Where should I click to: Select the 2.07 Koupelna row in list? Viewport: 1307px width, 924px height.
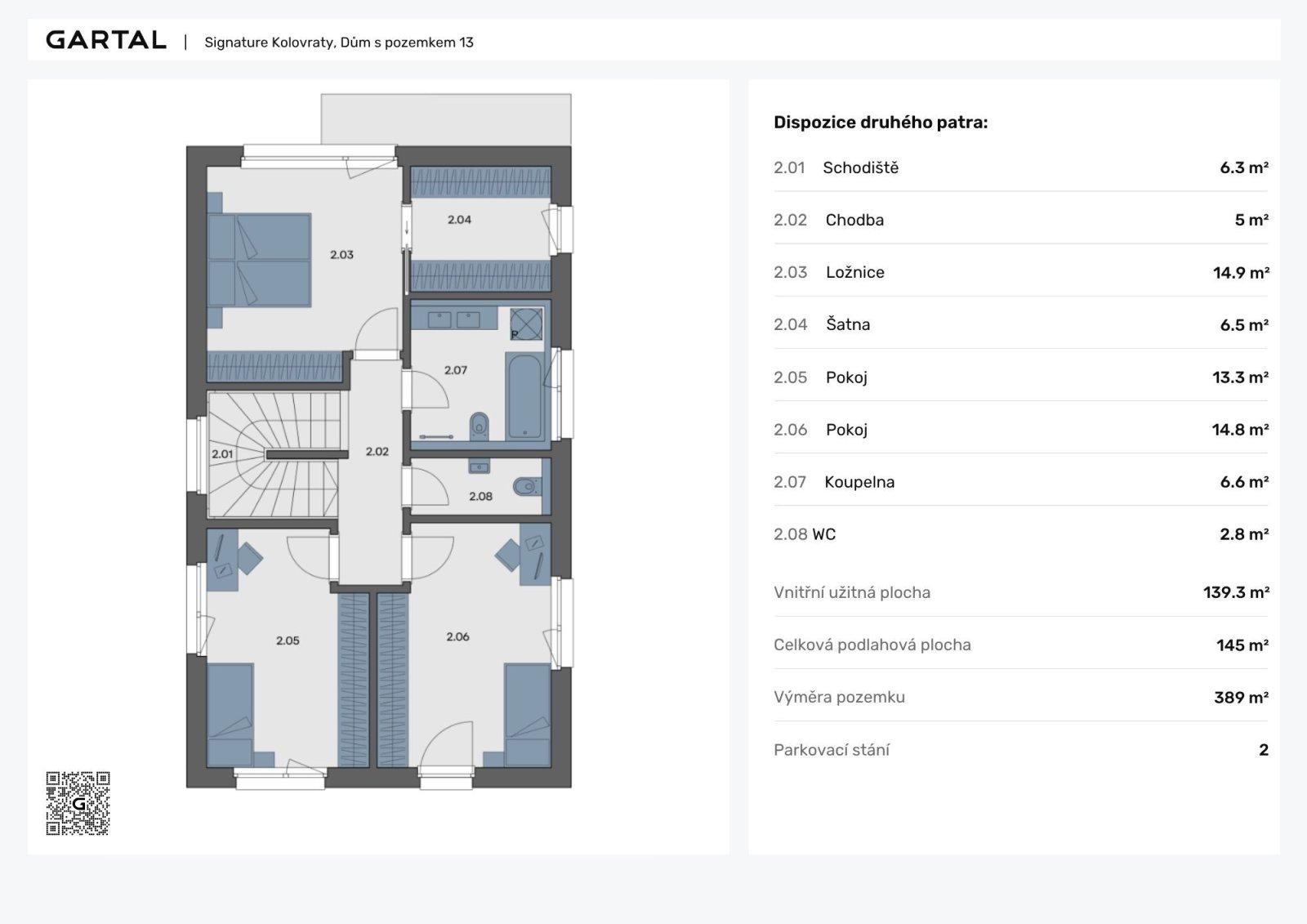point(1020,482)
